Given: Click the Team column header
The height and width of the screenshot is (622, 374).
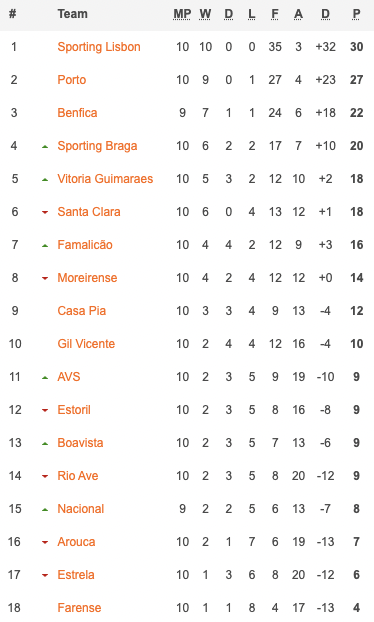Looking at the screenshot, I should (x=73, y=14).
